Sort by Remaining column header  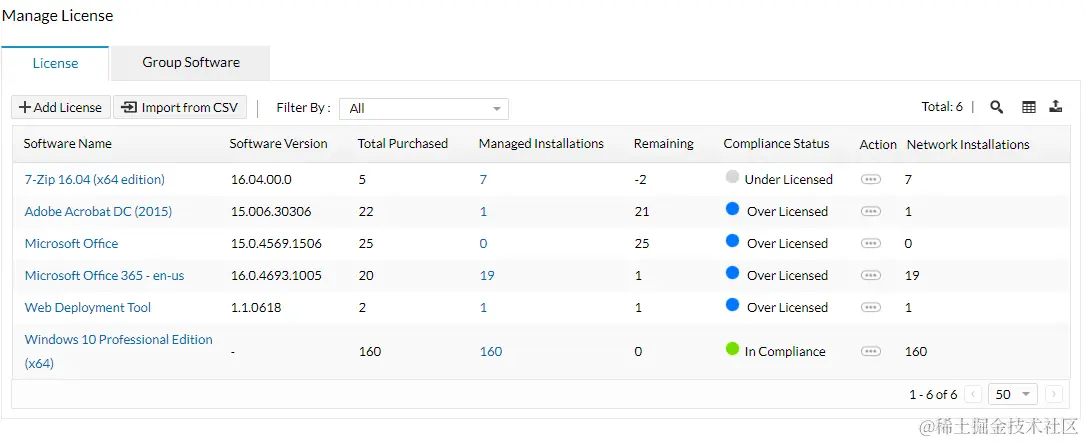[664, 144]
